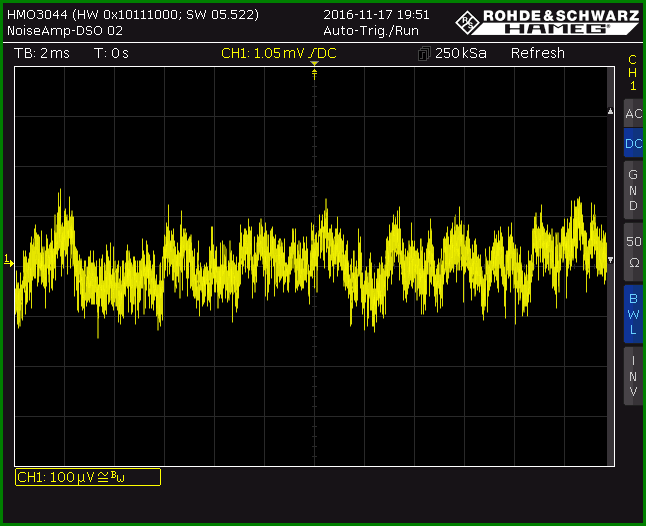Click the HMO3044 hardware version text
Viewport: 646px width, 526px height.
(133, 15)
